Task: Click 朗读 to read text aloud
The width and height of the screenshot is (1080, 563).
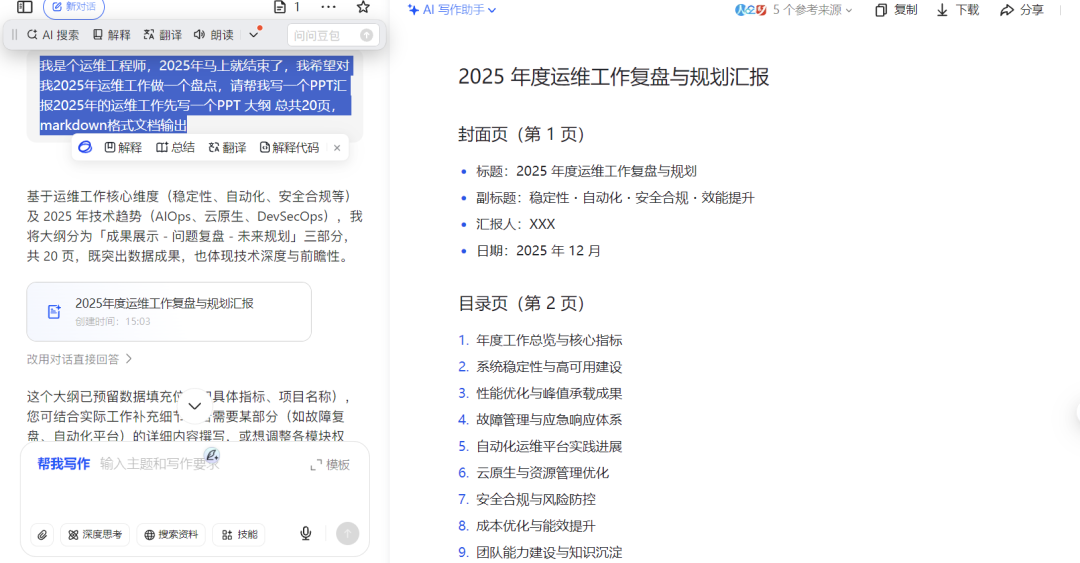Action: (214, 35)
